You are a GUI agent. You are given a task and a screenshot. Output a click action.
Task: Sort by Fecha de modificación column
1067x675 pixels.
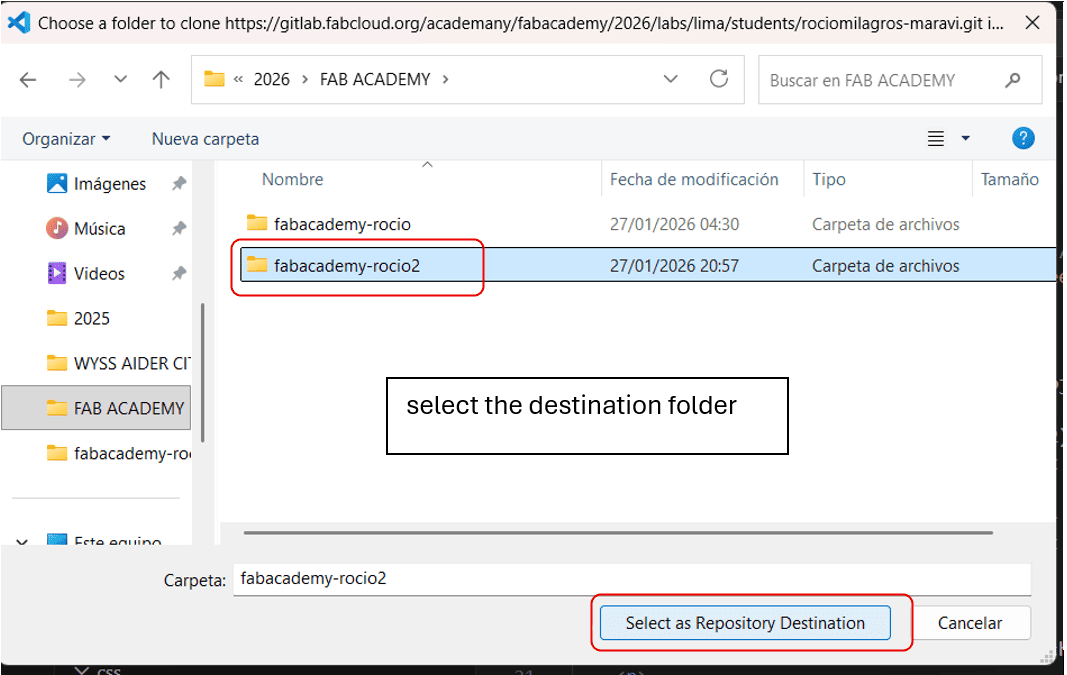(x=694, y=180)
